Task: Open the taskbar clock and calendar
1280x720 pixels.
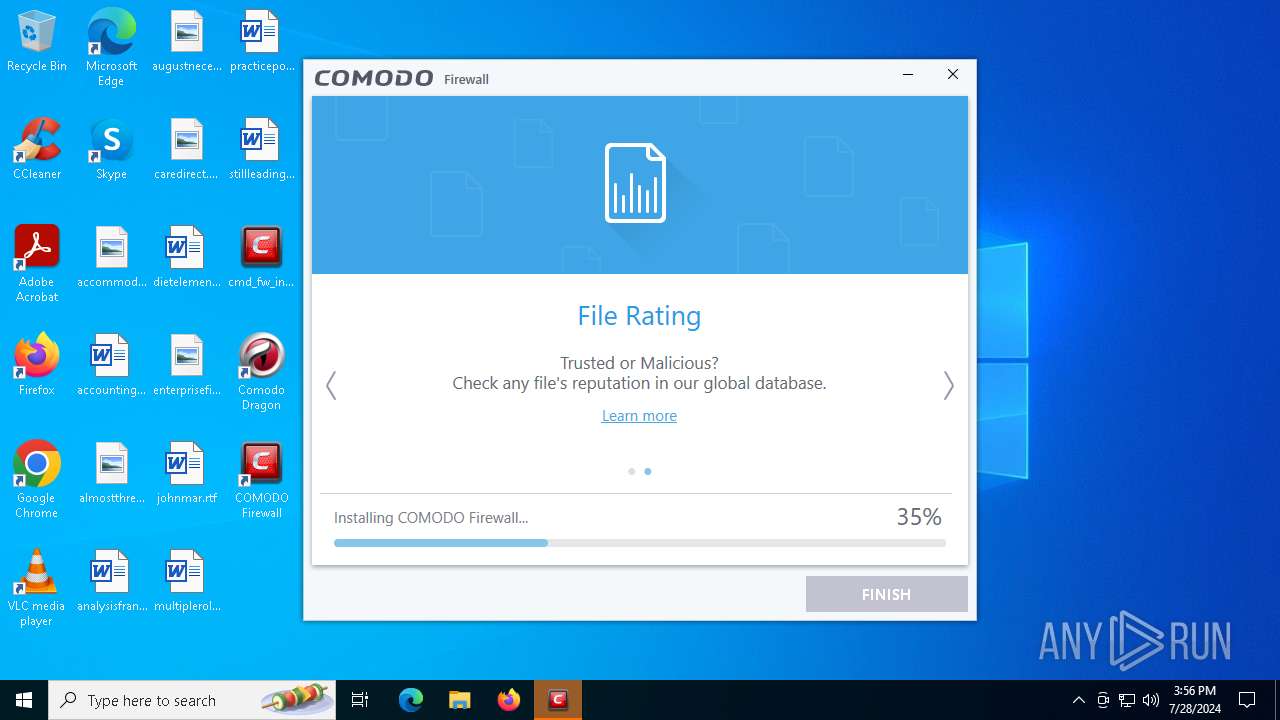Action: (1194, 700)
